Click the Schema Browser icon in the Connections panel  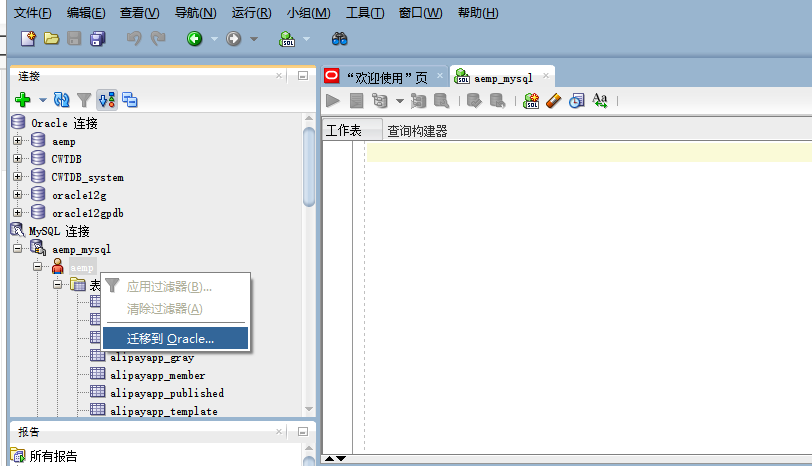107,100
